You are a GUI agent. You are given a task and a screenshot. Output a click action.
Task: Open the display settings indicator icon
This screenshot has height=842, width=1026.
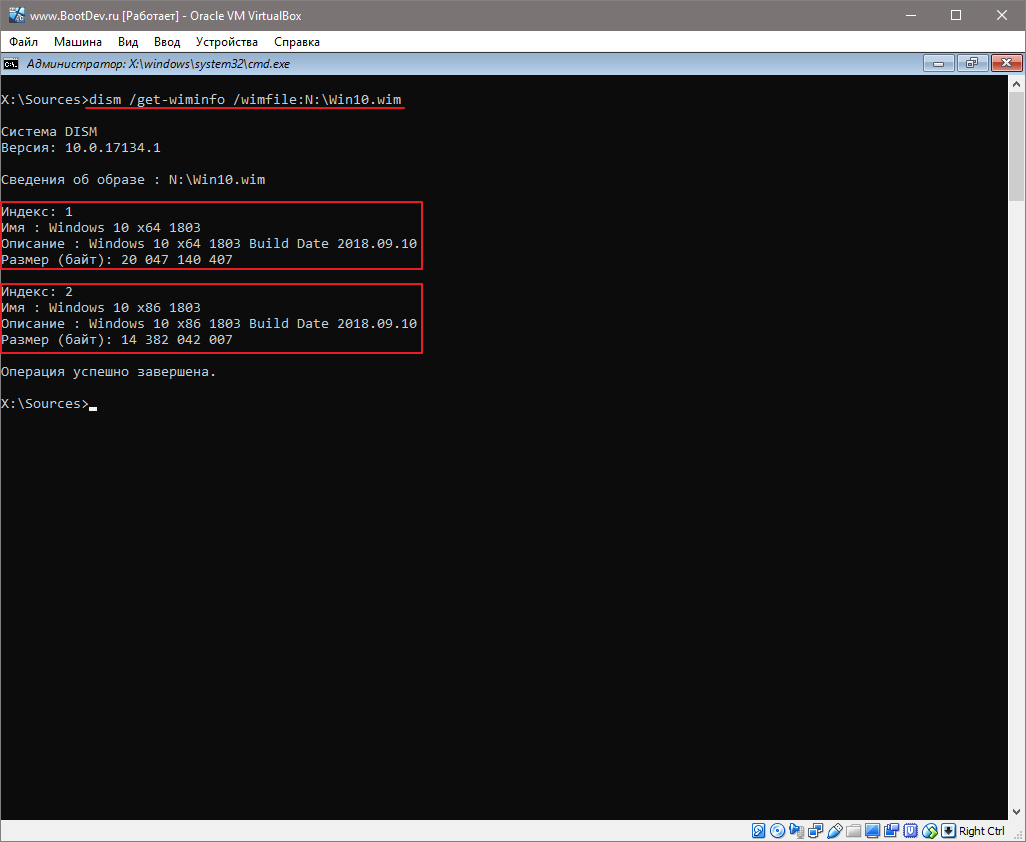pos(872,831)
